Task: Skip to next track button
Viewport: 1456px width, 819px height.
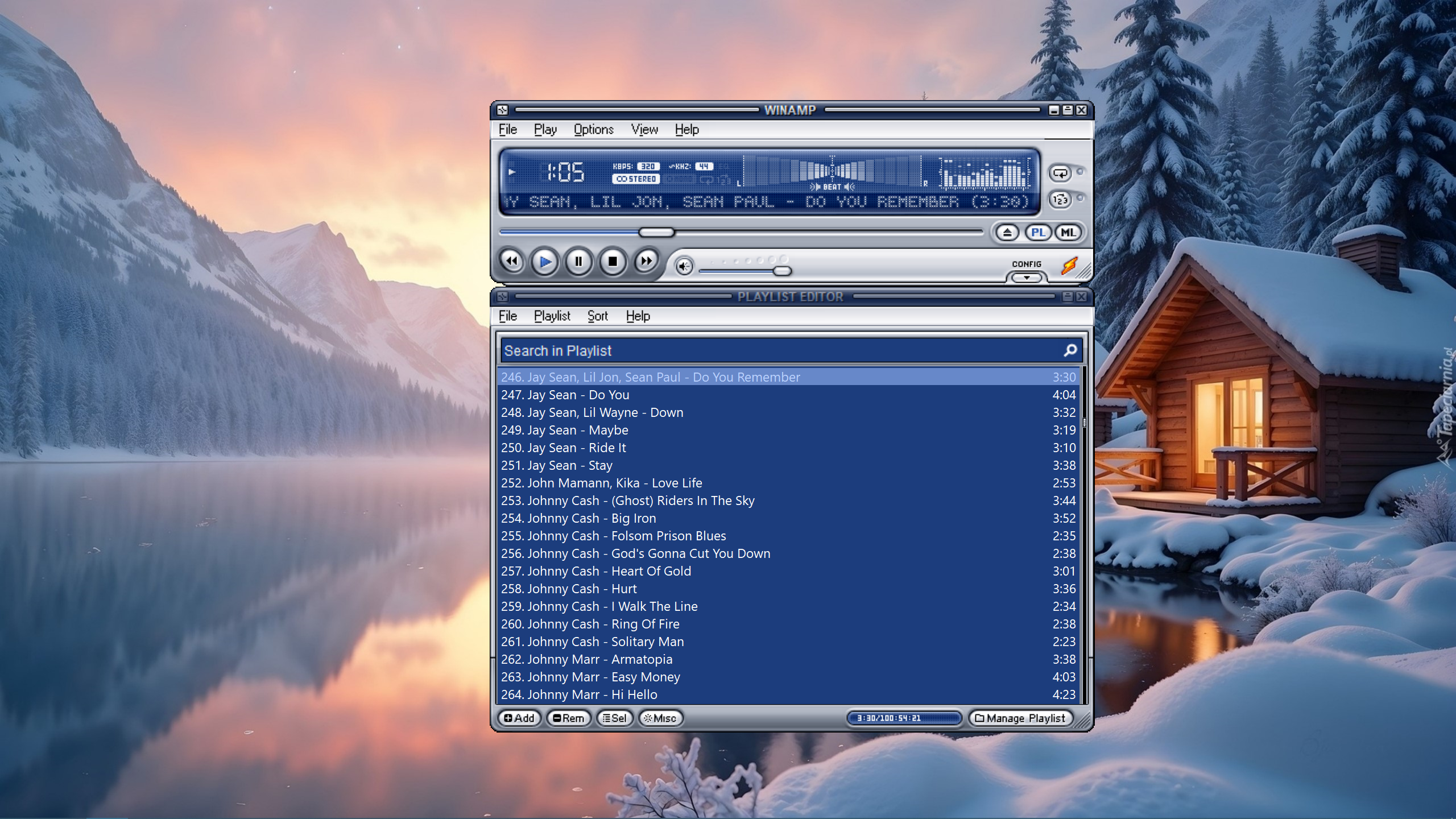Action: 646,262
